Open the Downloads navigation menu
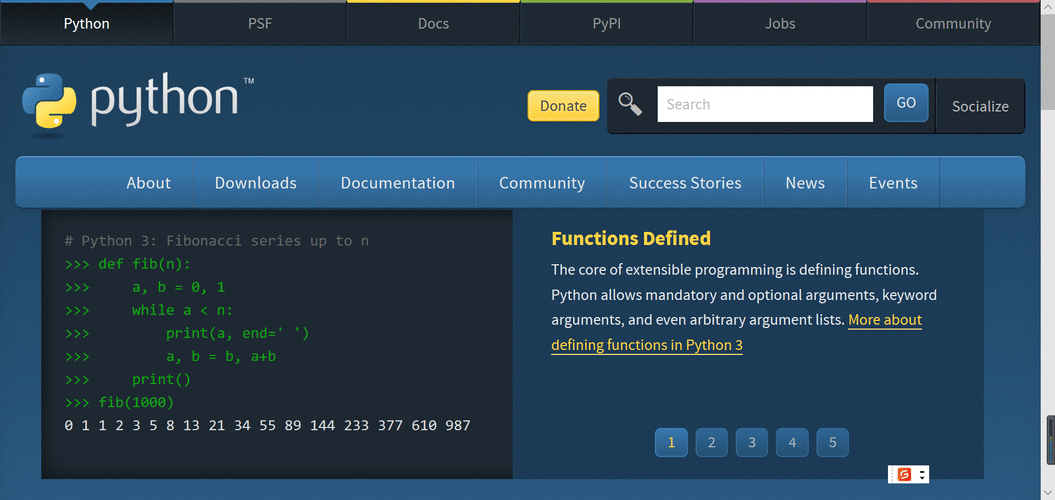1055x500 pixels. click(x=256, y=183)
